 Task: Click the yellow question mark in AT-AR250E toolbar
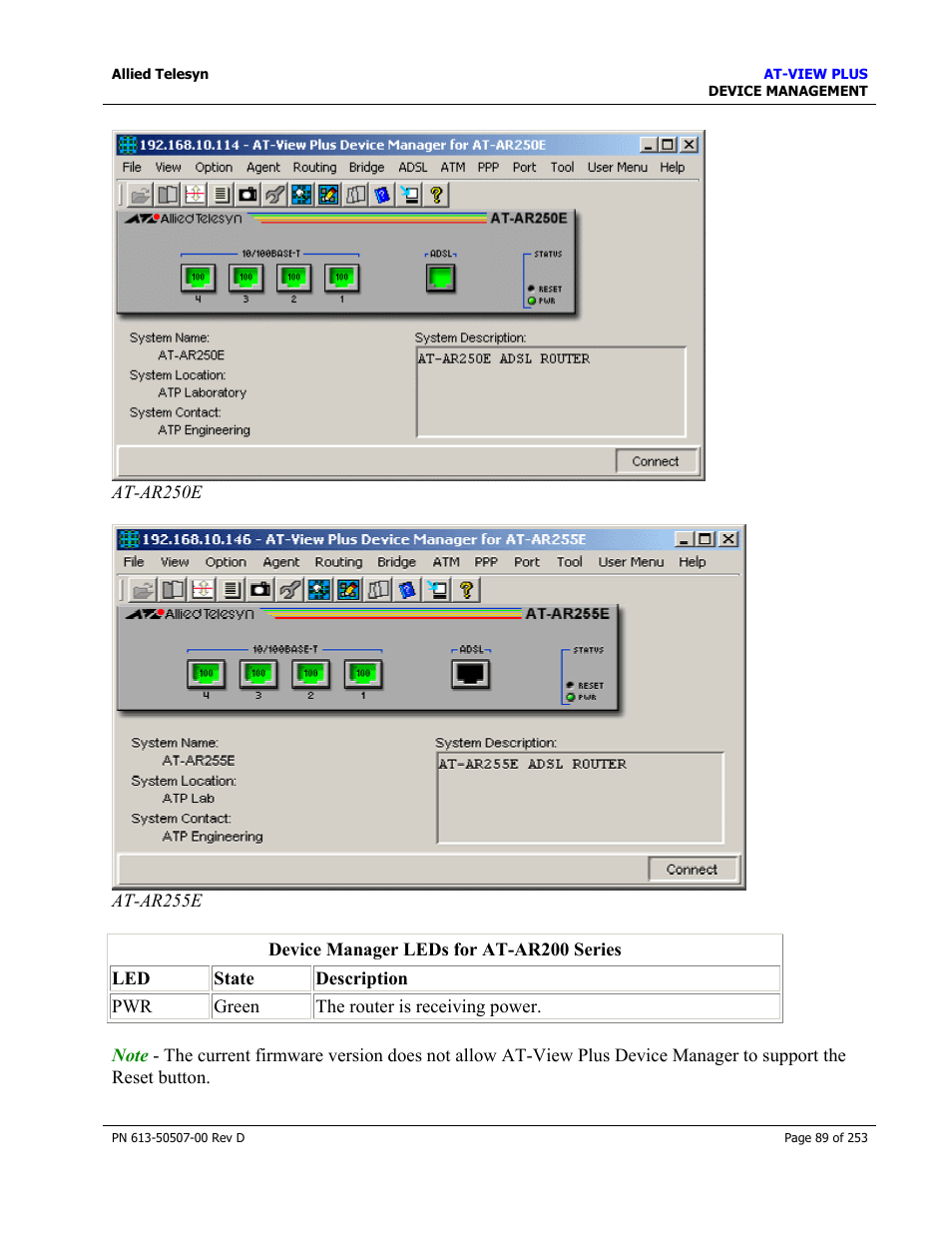point(436,195)
